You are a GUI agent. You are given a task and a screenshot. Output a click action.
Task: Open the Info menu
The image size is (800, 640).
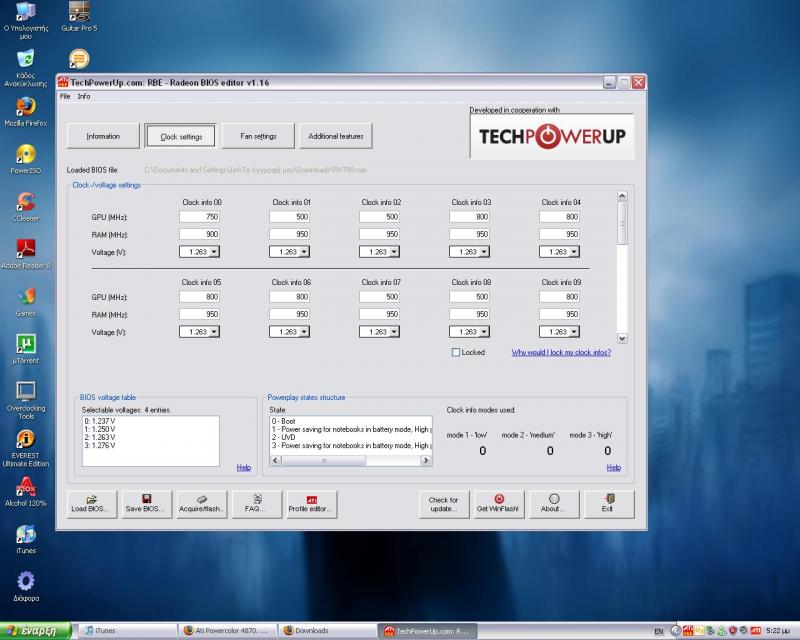(84, 96)
